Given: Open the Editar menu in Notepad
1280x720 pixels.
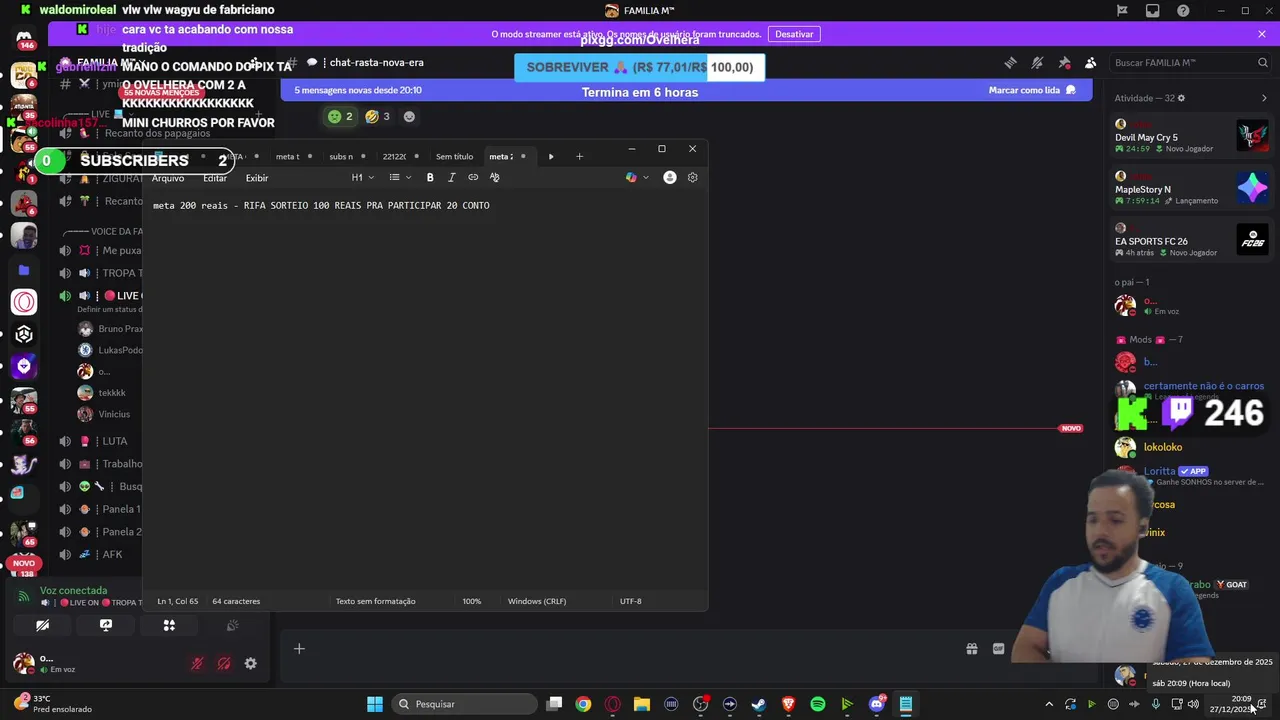Looking at the screenshot, I should click(x=215, y=178).
